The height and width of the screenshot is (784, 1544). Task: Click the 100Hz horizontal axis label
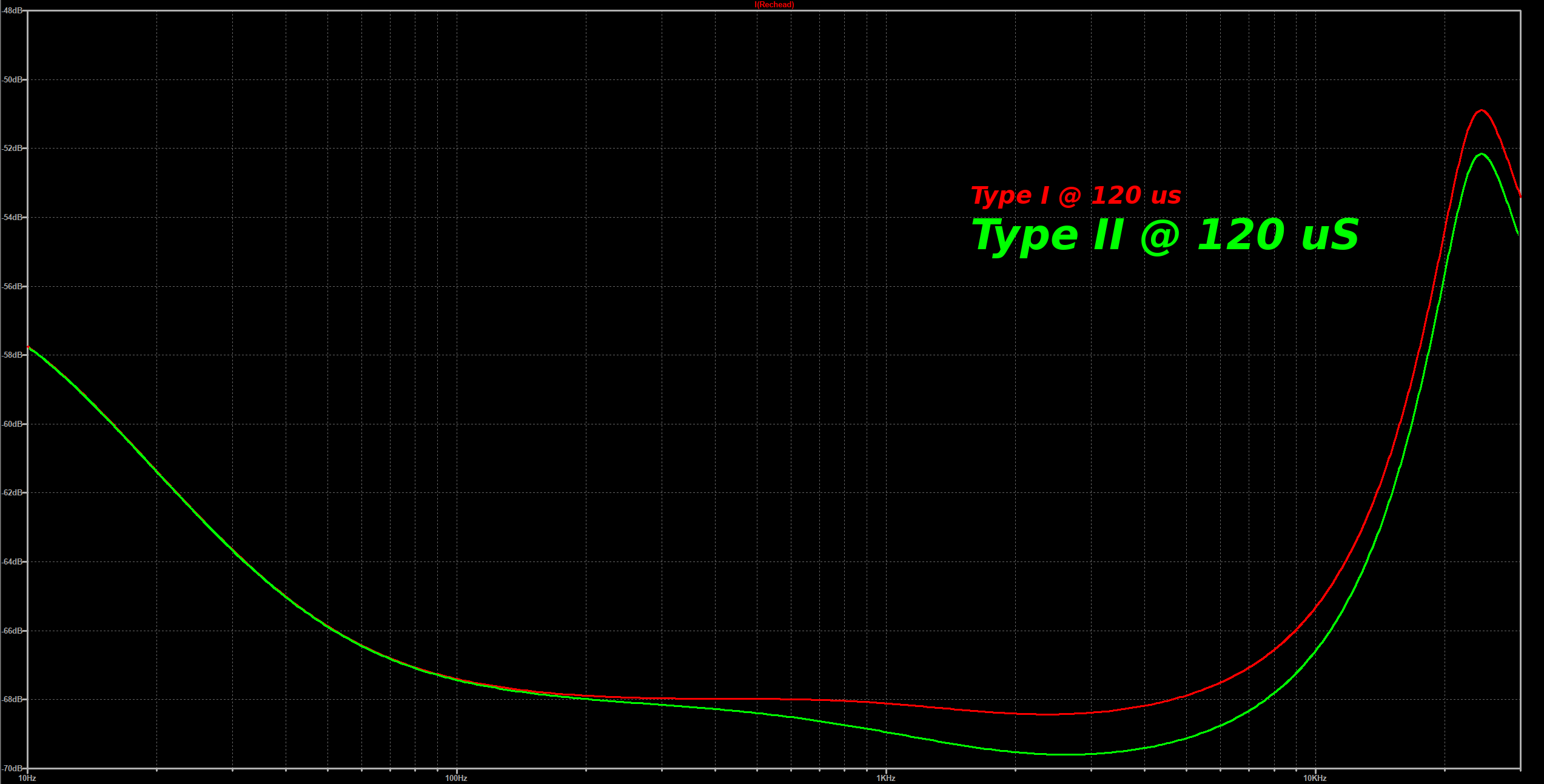[x=456, y=778]
